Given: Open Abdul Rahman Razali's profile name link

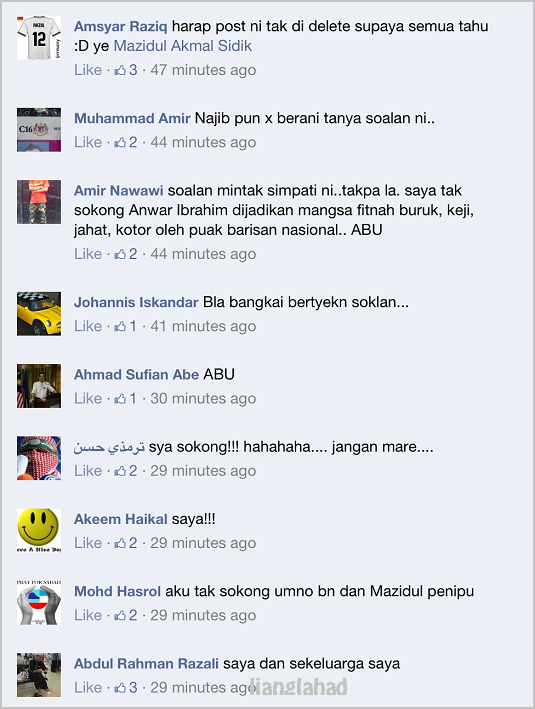Looking at the screenshot, I should pos(146,664).
